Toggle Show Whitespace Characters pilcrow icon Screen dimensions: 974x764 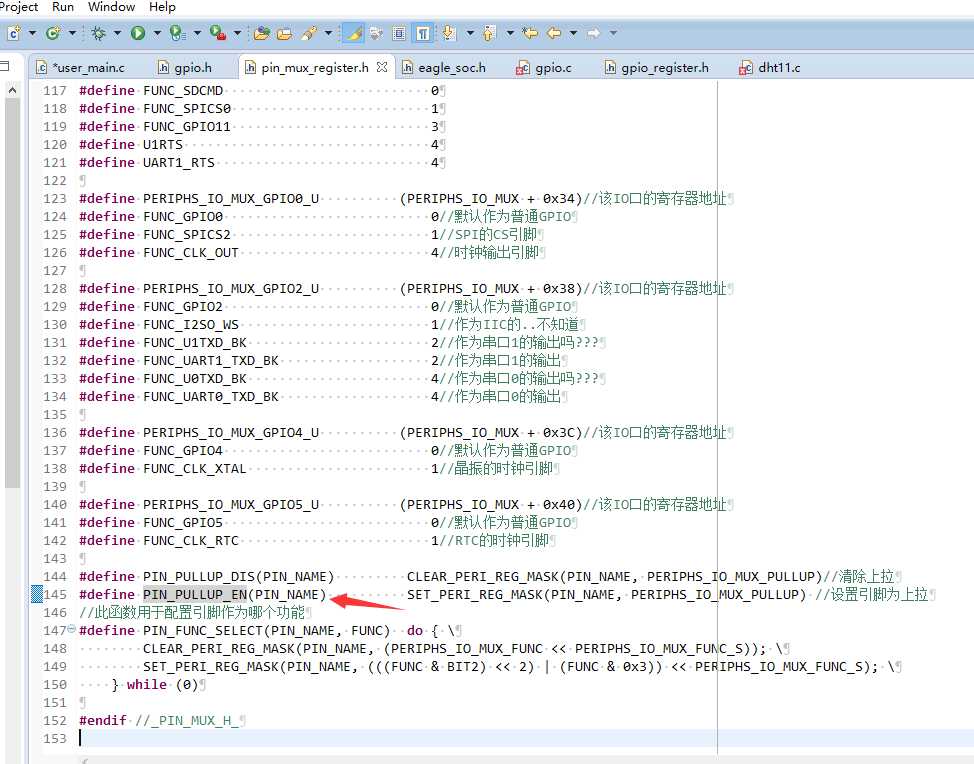pyautogui.click(x=422, y=33)
